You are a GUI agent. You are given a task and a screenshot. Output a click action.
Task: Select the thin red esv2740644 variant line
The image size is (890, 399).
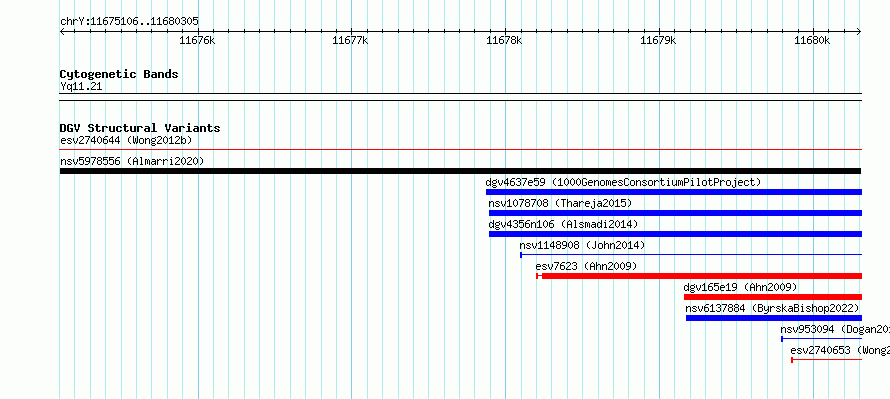tap(461, 150)
